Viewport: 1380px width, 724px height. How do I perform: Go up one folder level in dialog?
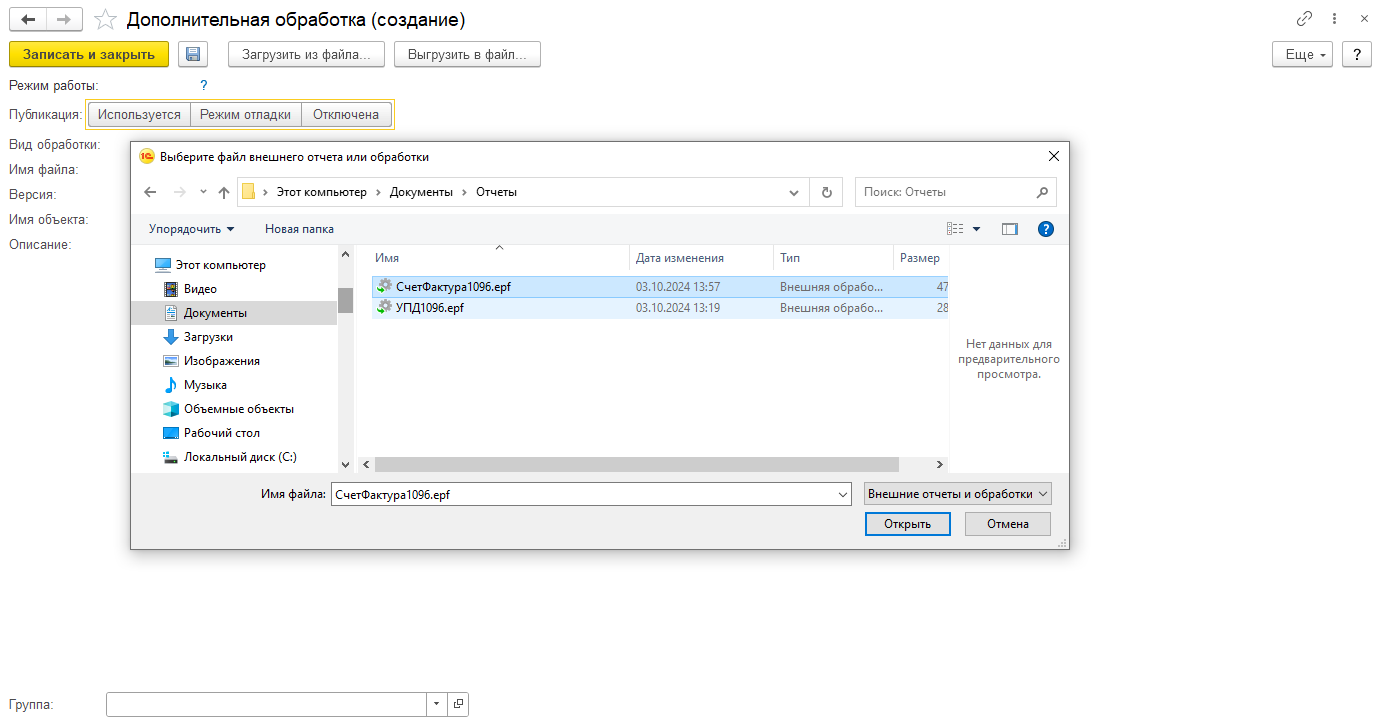point(224,192)
